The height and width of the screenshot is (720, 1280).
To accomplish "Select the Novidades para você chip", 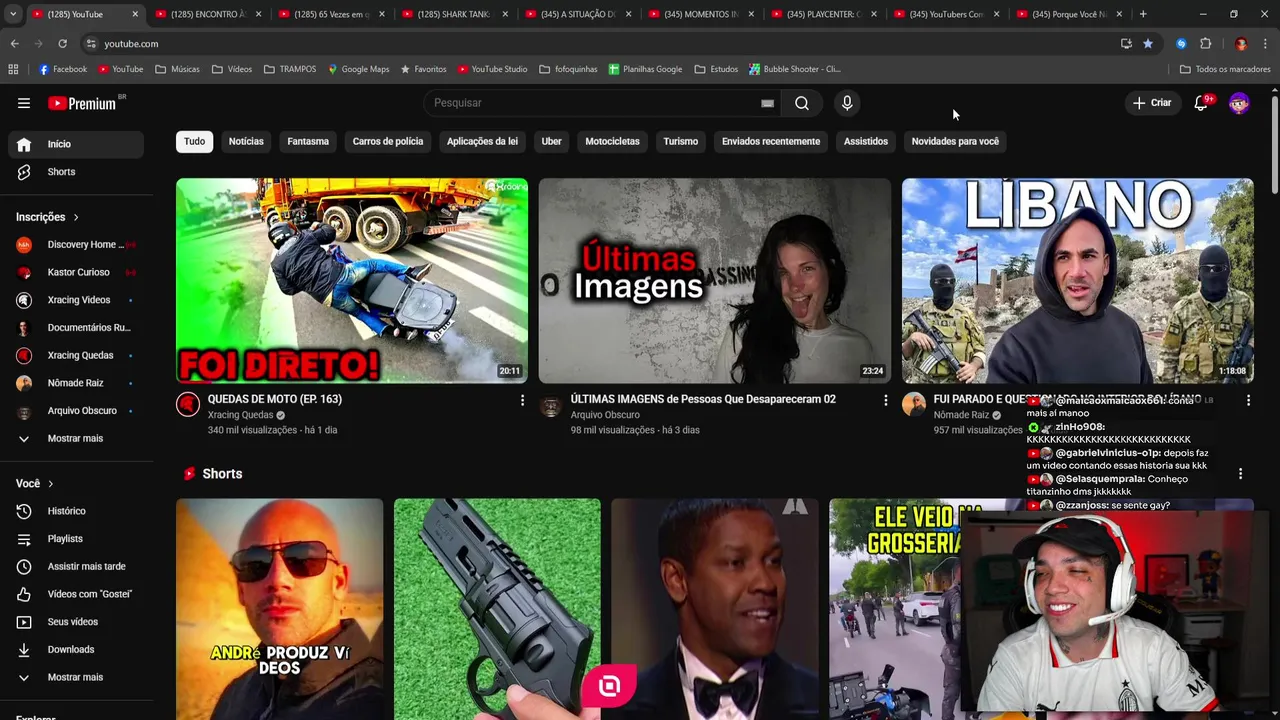I will (955, 141).
